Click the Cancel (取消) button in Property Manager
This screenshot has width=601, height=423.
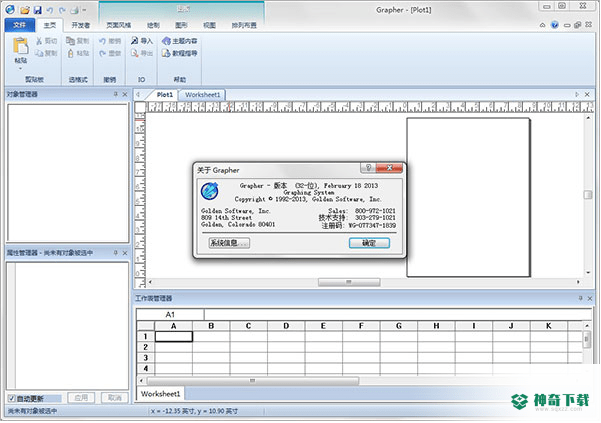(115, 398)
